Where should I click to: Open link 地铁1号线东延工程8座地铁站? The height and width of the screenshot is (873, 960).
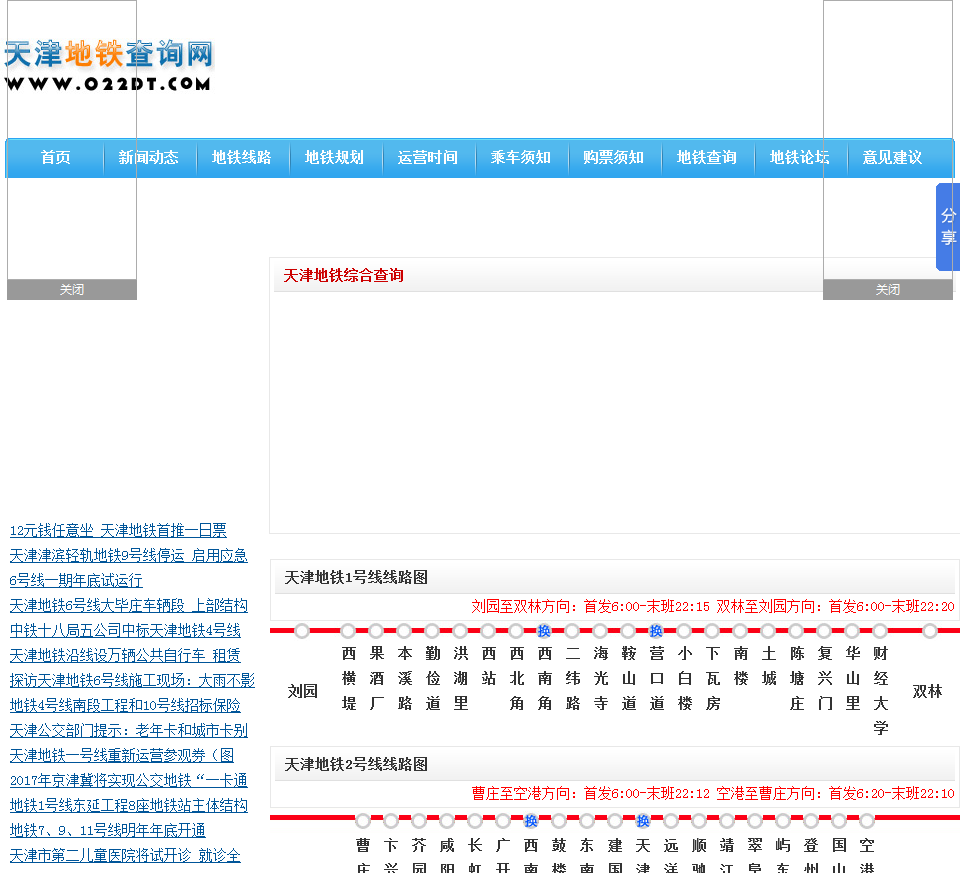pos(129,806)
